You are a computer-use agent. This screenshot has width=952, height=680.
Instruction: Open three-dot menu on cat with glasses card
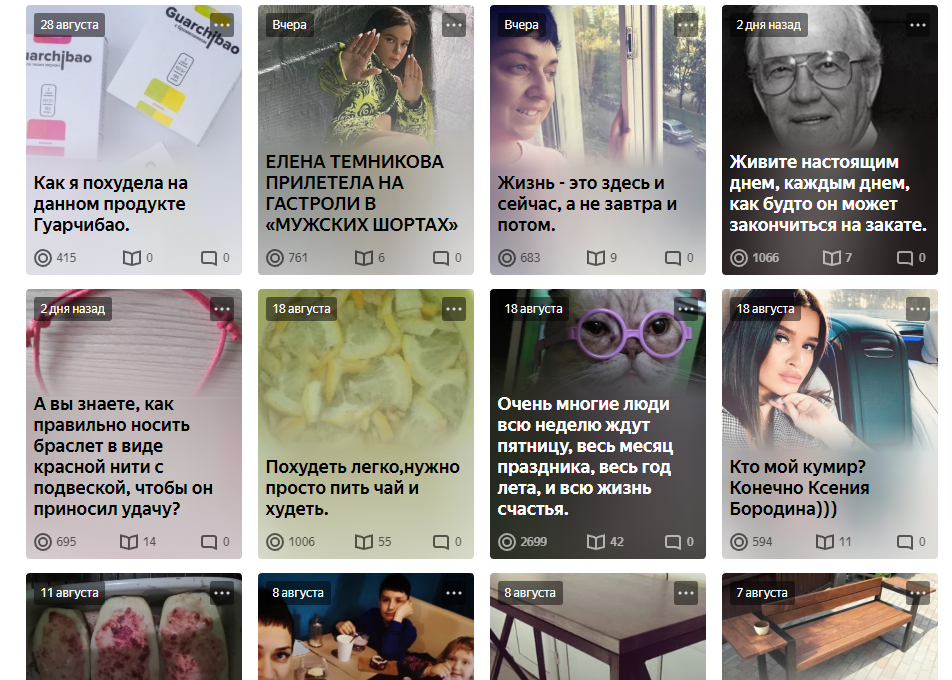click(686, 309)
